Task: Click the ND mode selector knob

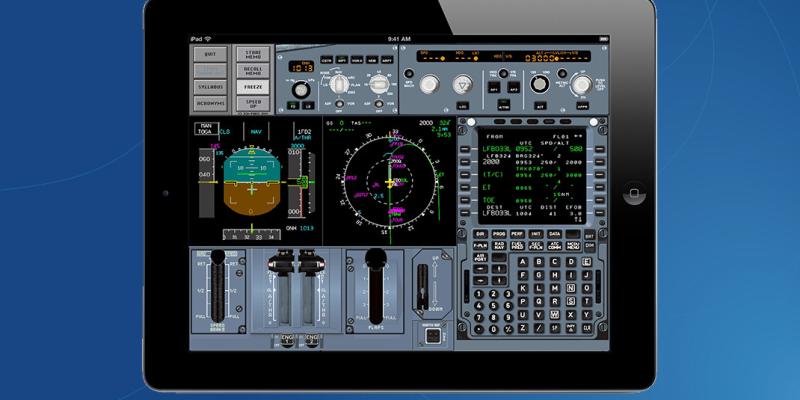Action: click(339, 84)
